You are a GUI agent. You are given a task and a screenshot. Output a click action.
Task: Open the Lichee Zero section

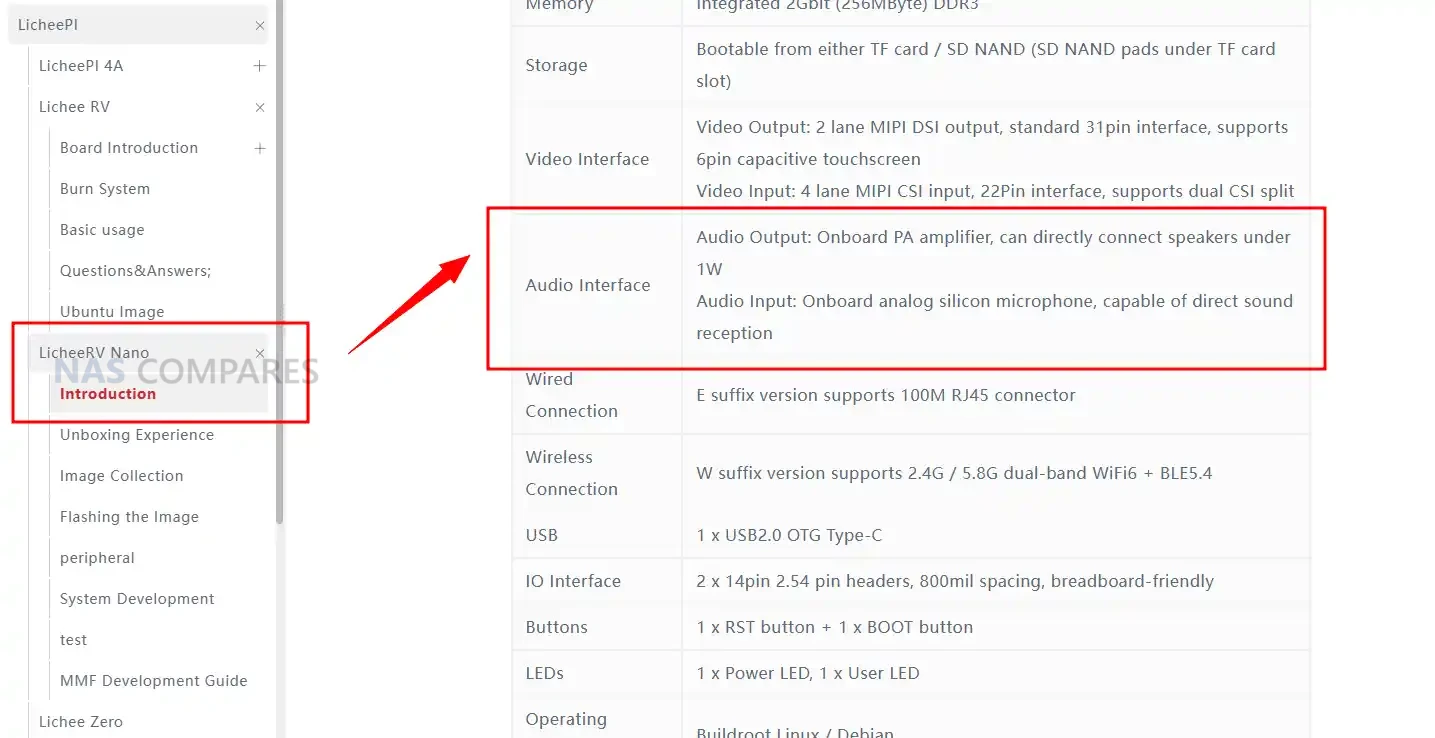[x=81, y=722]
